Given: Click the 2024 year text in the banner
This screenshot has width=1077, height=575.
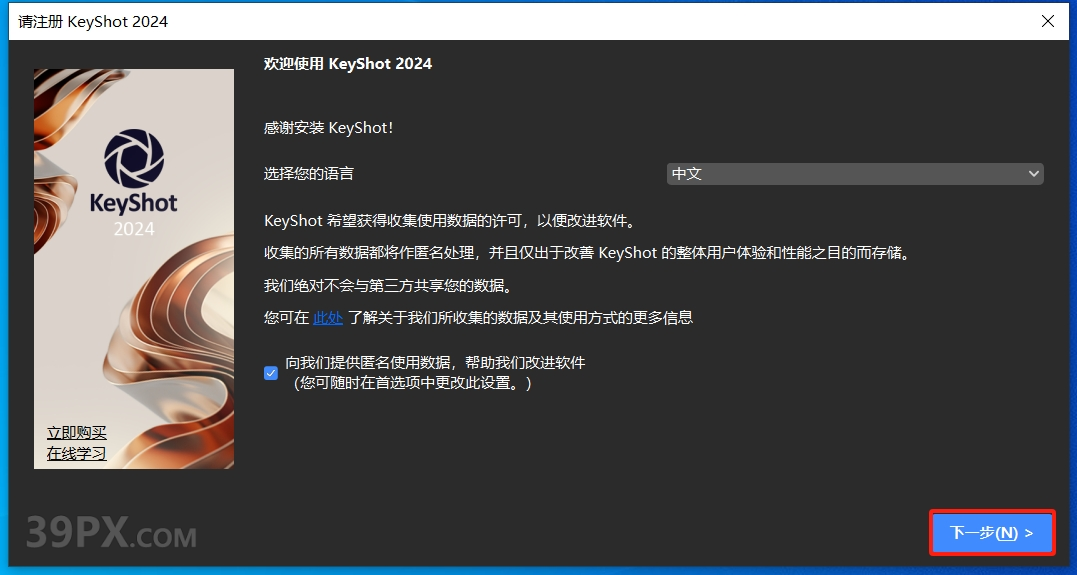Looking at the screenshot, I should (134, 229).
